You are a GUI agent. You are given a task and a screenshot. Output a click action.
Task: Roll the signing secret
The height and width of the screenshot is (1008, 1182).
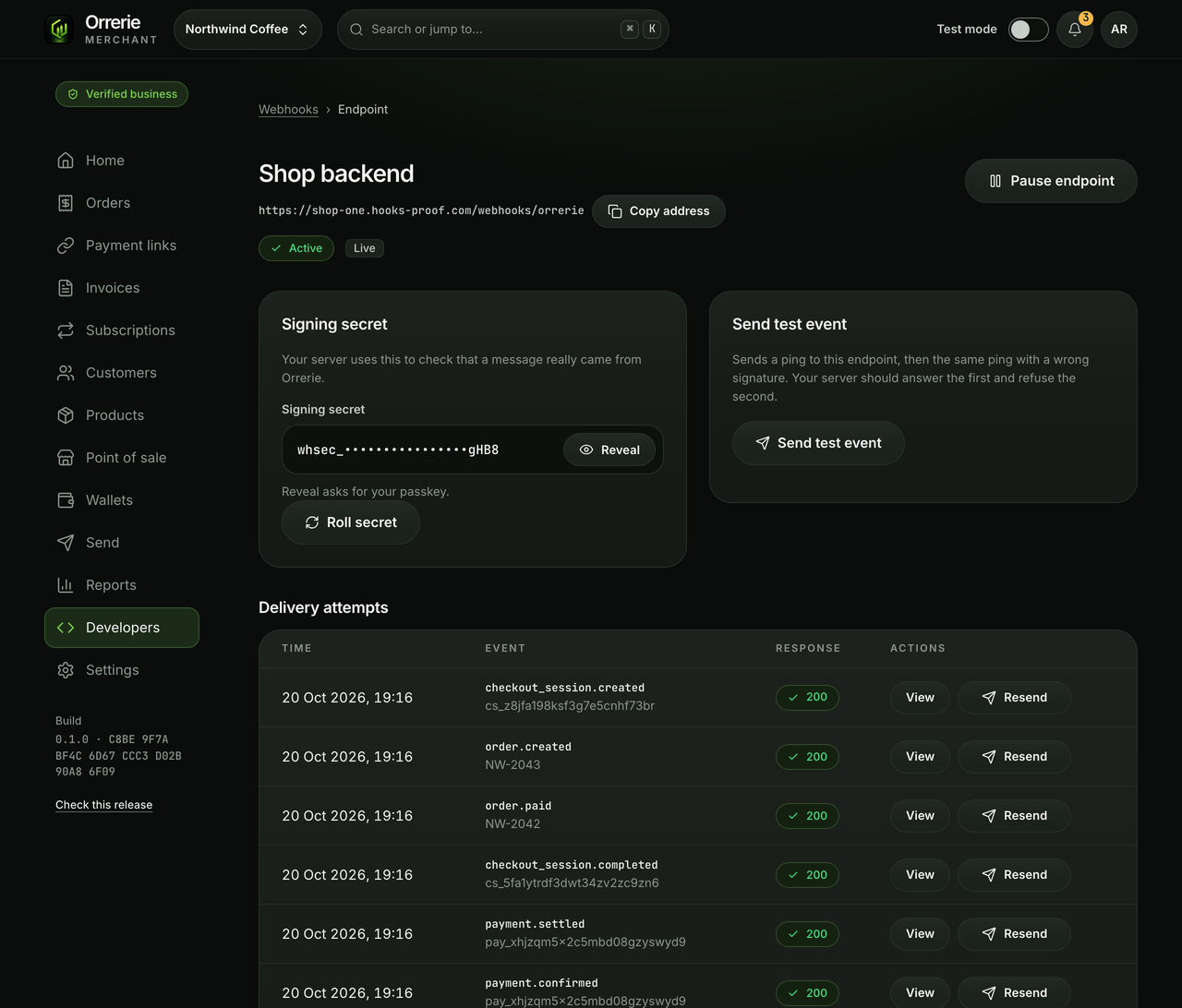pos(351,522)
